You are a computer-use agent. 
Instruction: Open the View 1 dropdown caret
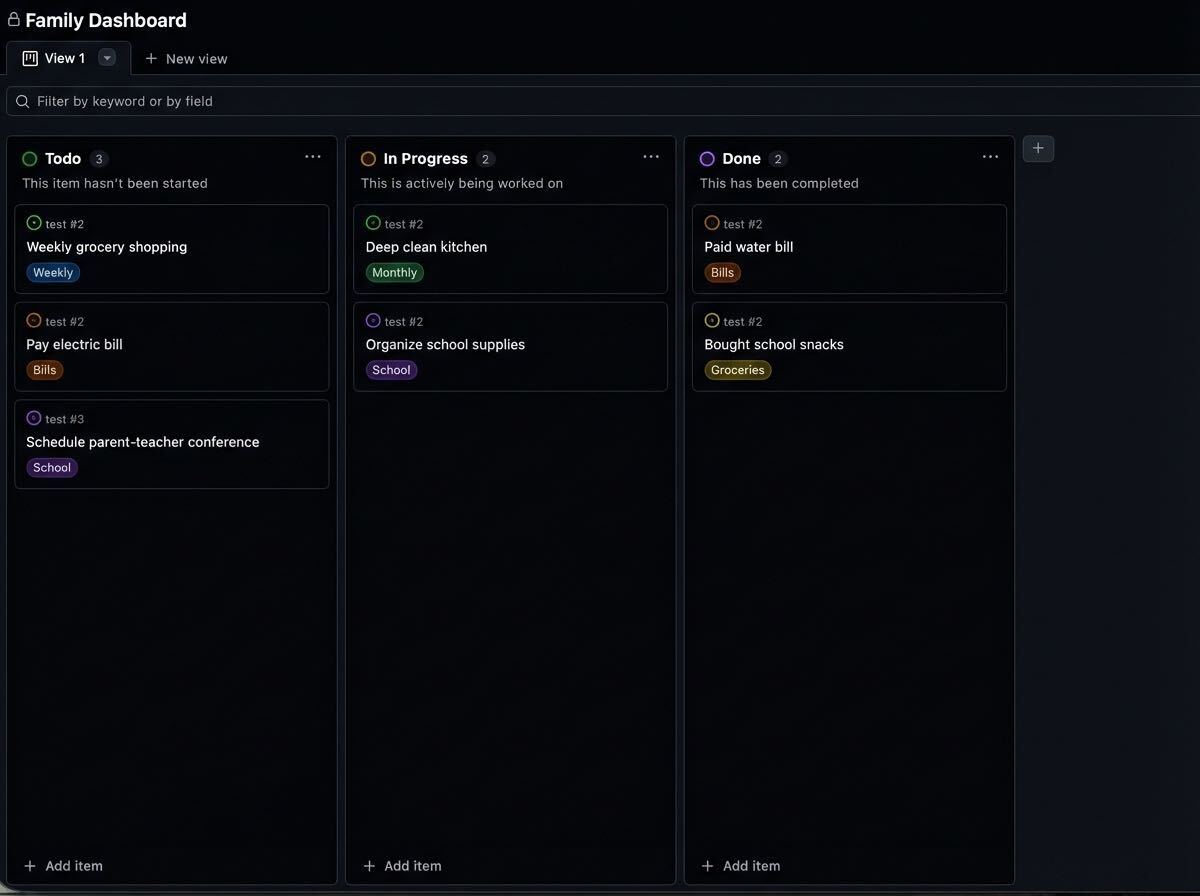tap(107, 58)
